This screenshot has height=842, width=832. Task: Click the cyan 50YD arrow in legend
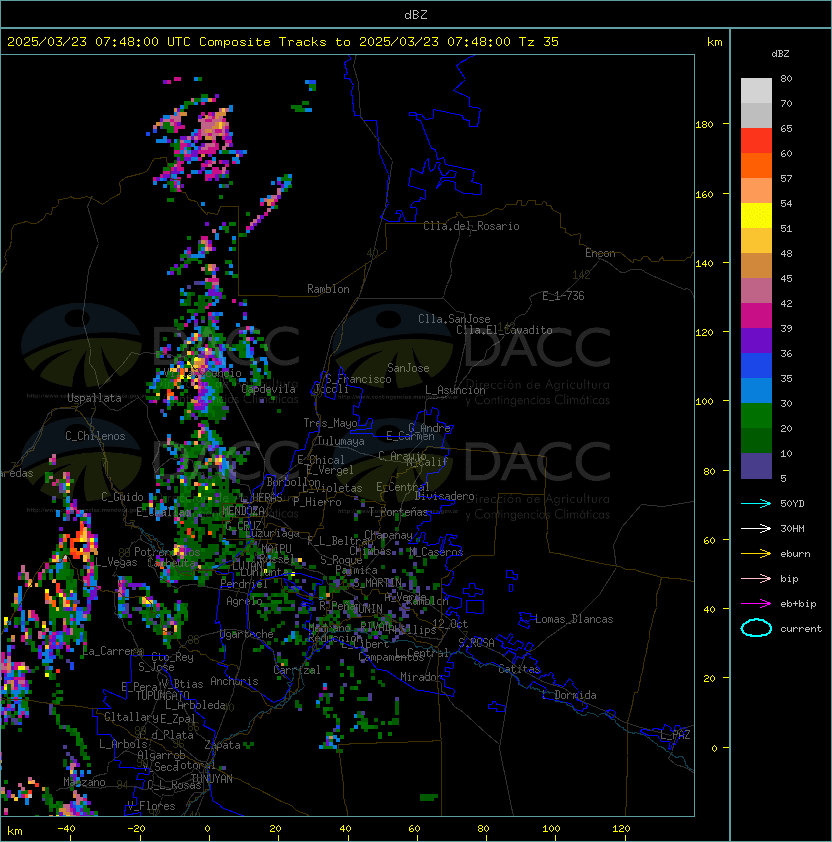point(756,503)
